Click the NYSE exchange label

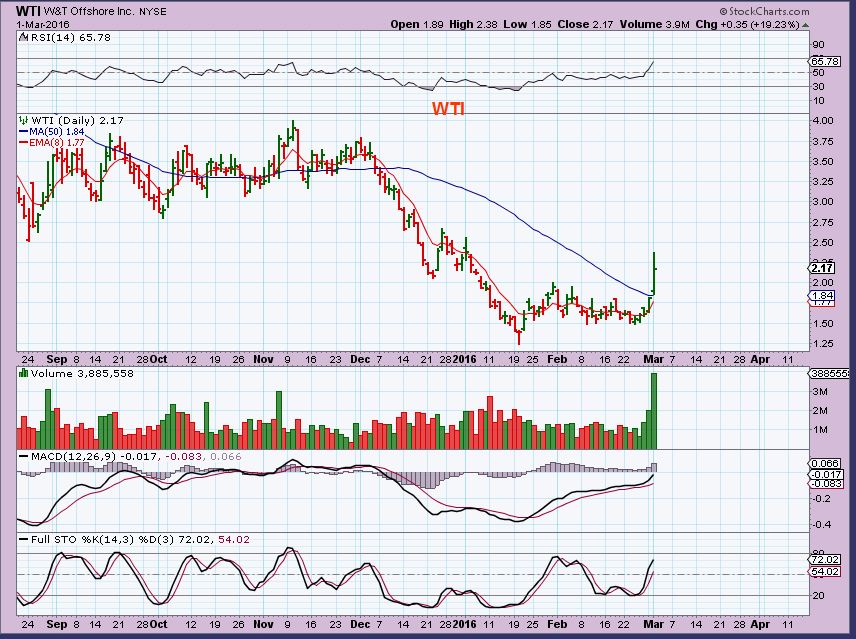pyautogui.click(x=152, y=11)
